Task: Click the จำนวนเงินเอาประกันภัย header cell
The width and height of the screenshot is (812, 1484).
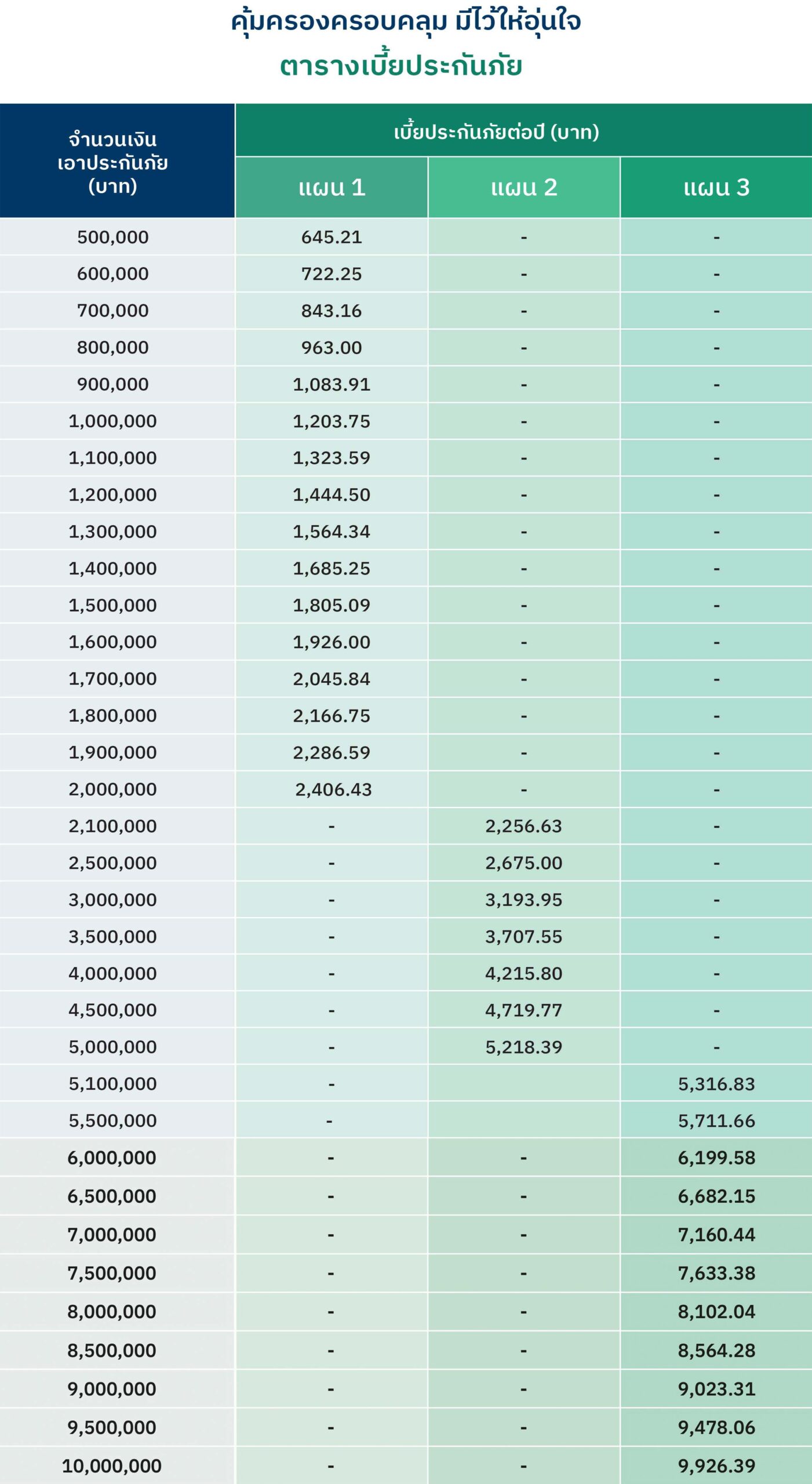Action: (113, 162)
